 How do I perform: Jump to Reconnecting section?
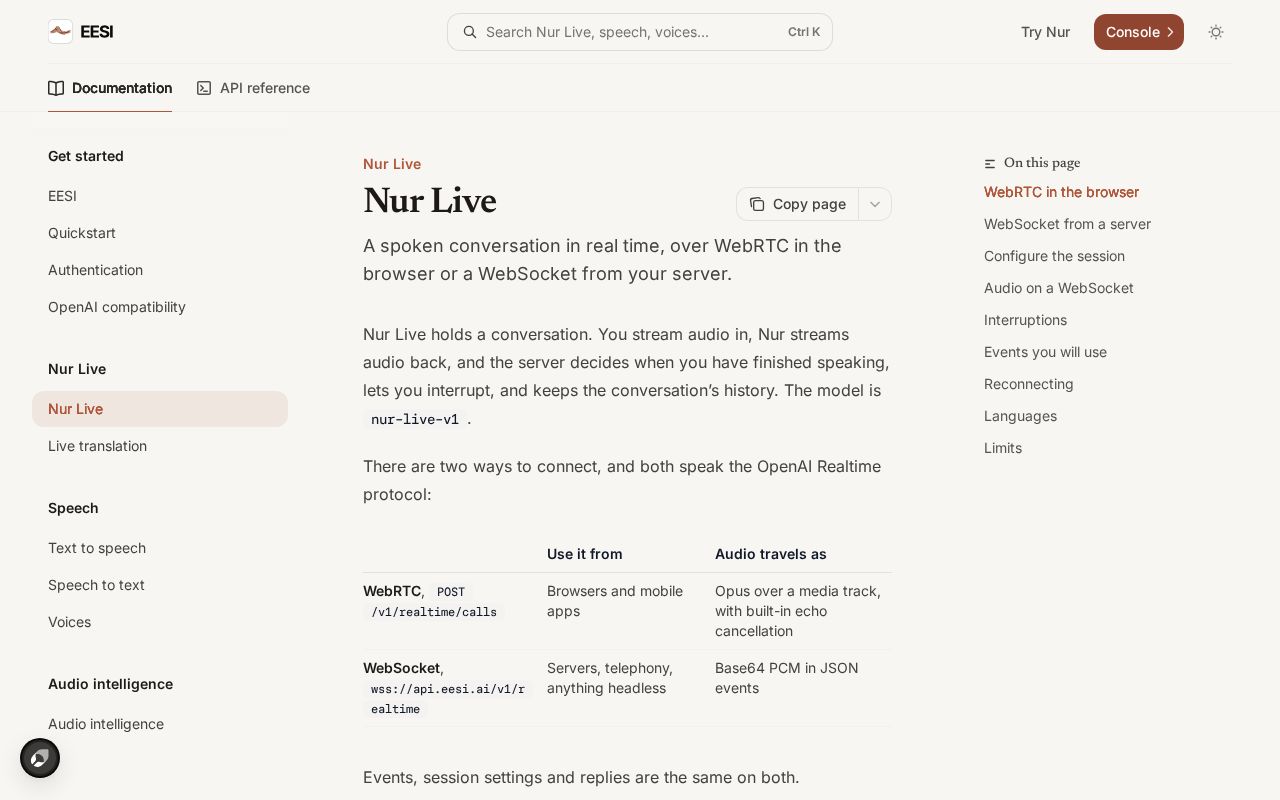tap(1028, 384)
